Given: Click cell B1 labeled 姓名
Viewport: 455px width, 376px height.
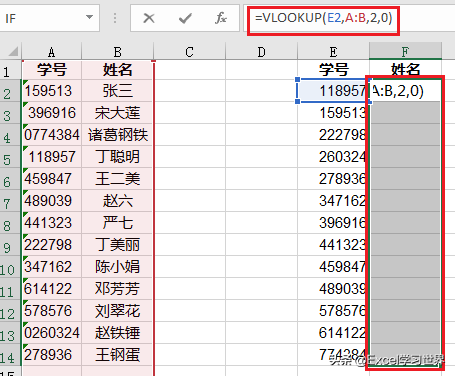Looking at the screenshot, I should (x=118, y=70).
